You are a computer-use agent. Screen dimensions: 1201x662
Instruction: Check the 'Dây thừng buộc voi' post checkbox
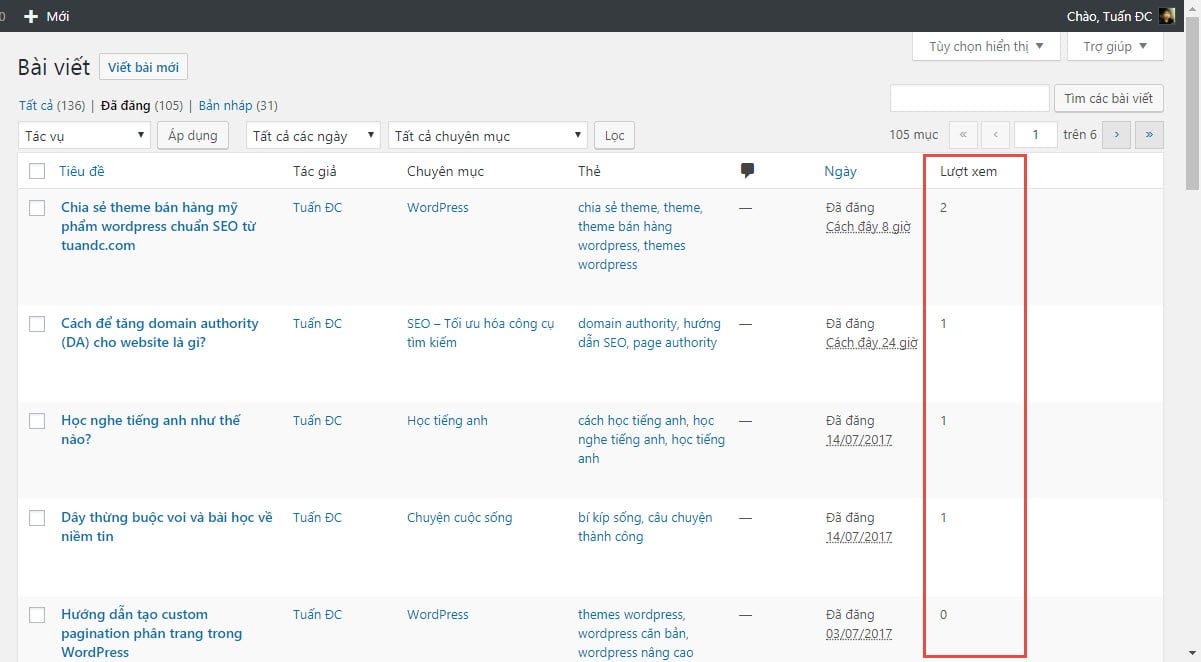tap(37, 518)
